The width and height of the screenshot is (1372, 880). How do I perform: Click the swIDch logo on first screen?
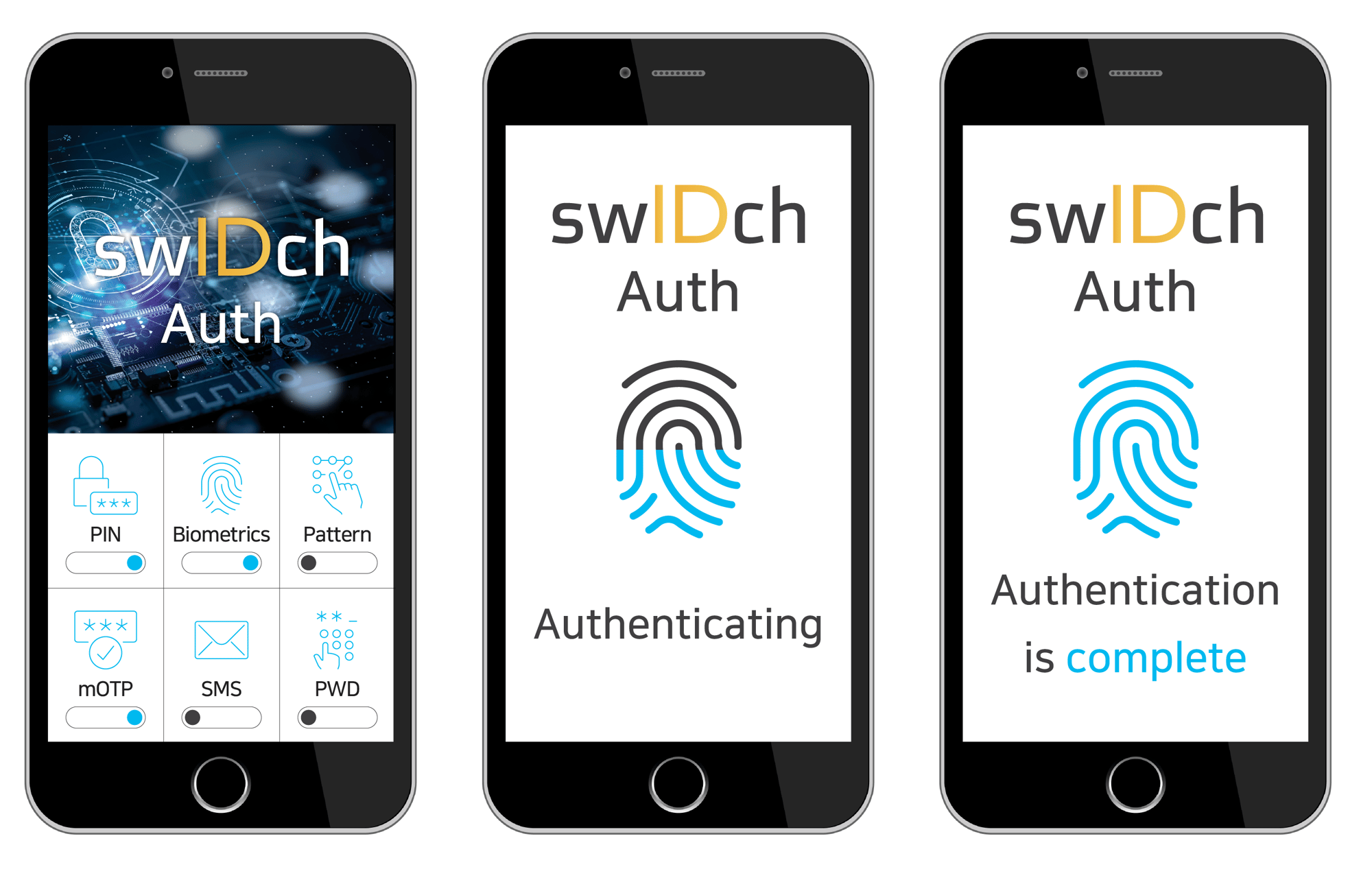coord(231,239)
